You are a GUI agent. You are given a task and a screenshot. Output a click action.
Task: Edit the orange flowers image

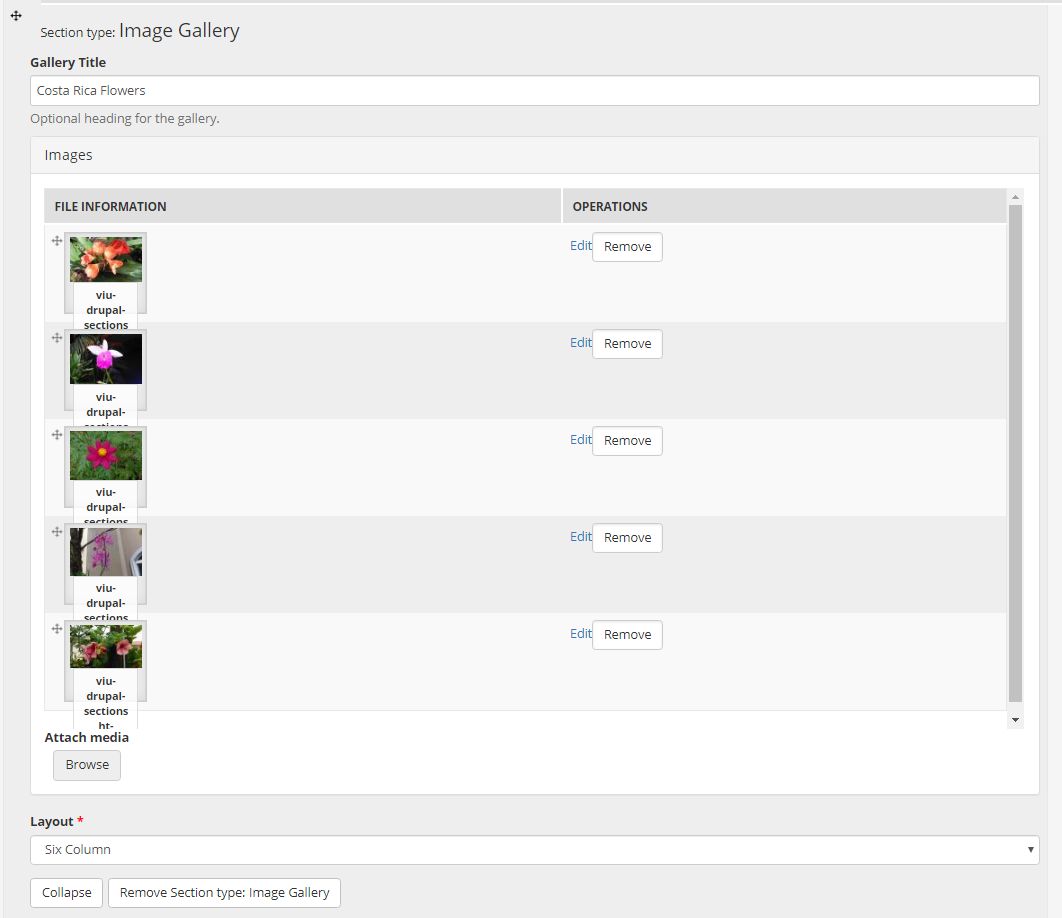(580, 245)
